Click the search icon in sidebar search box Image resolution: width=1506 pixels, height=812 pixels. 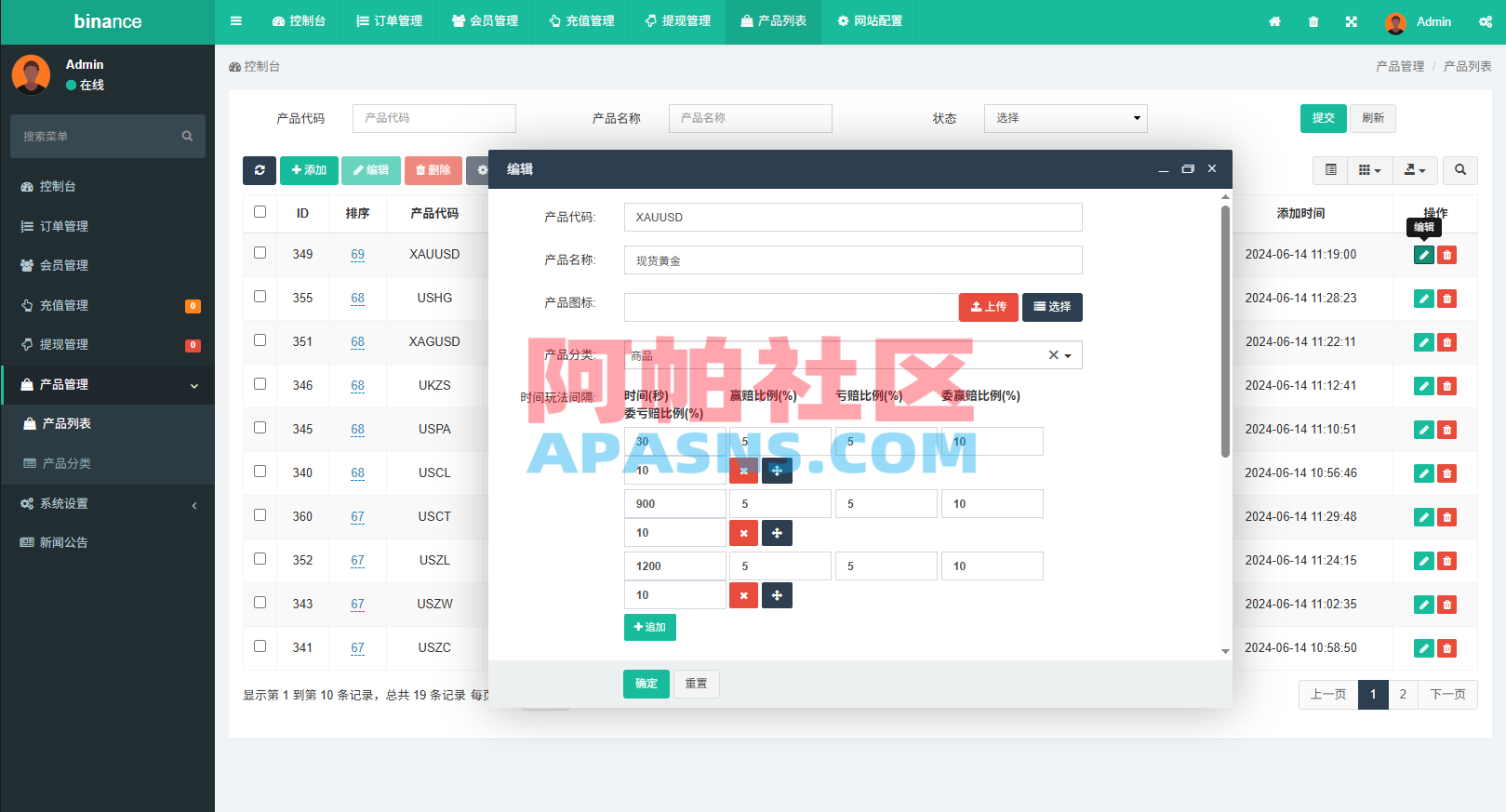point(187,136)
